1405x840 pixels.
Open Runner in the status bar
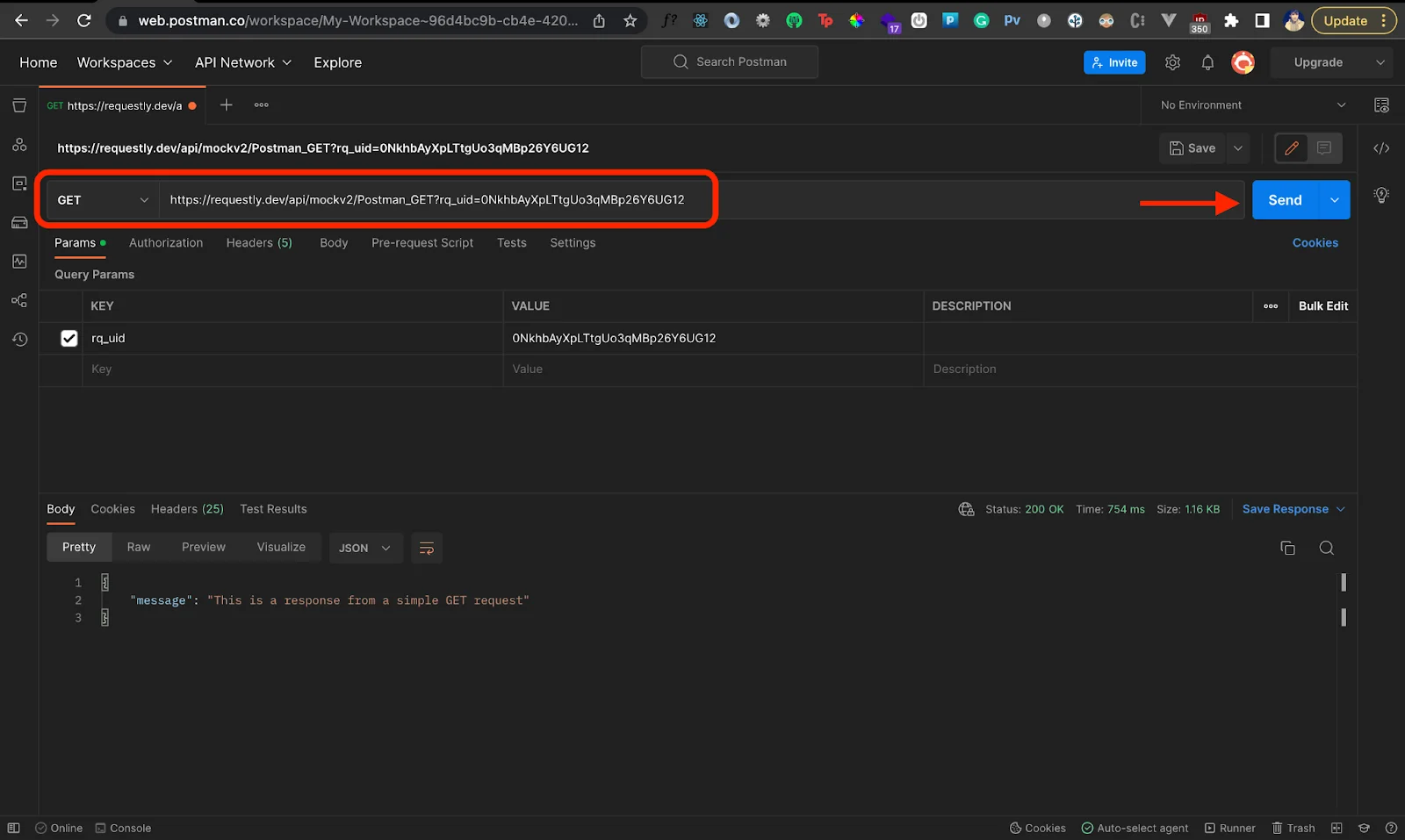[1229, 828]
